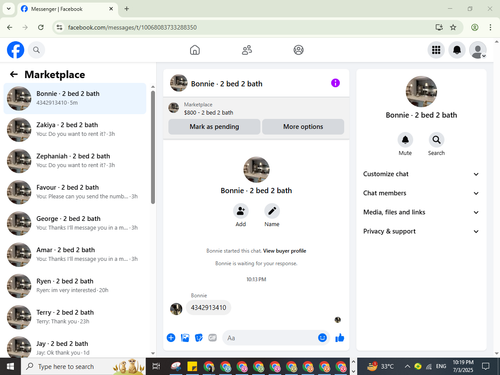Open the Favour - 2 bed 2 bath conversation

pos(75,192)
